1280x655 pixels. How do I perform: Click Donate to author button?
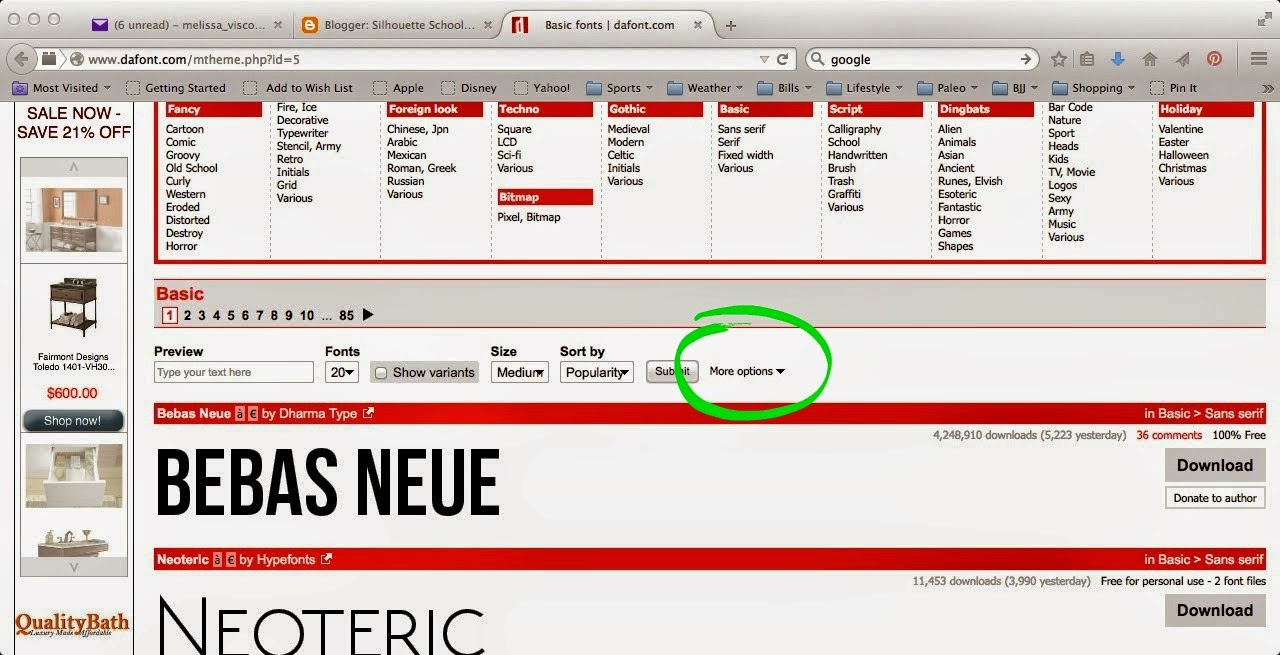(1215, 498)
